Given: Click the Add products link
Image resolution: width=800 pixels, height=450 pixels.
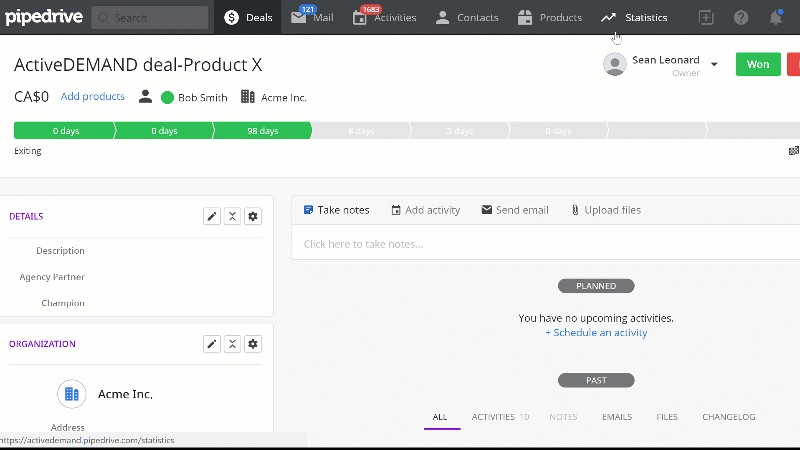Looking at the screenshot, I should click(x=92, y=96).
